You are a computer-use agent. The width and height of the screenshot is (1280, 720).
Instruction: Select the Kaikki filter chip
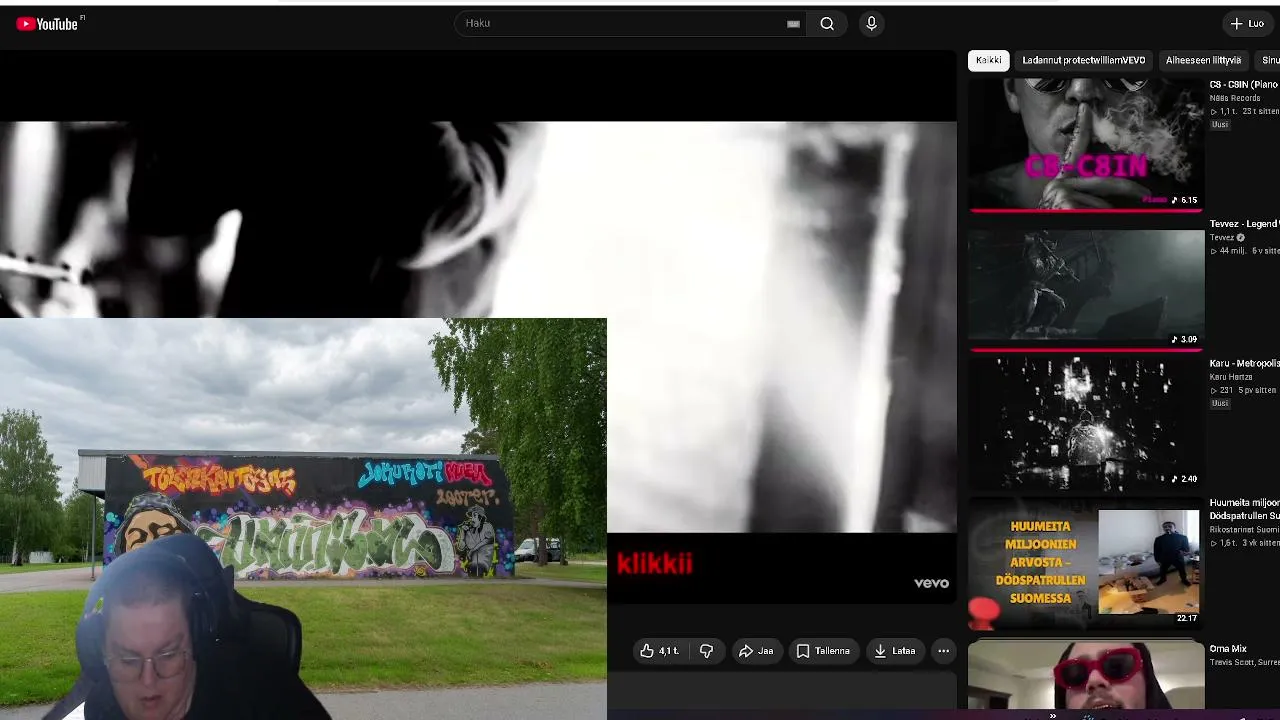pos(988,60)
